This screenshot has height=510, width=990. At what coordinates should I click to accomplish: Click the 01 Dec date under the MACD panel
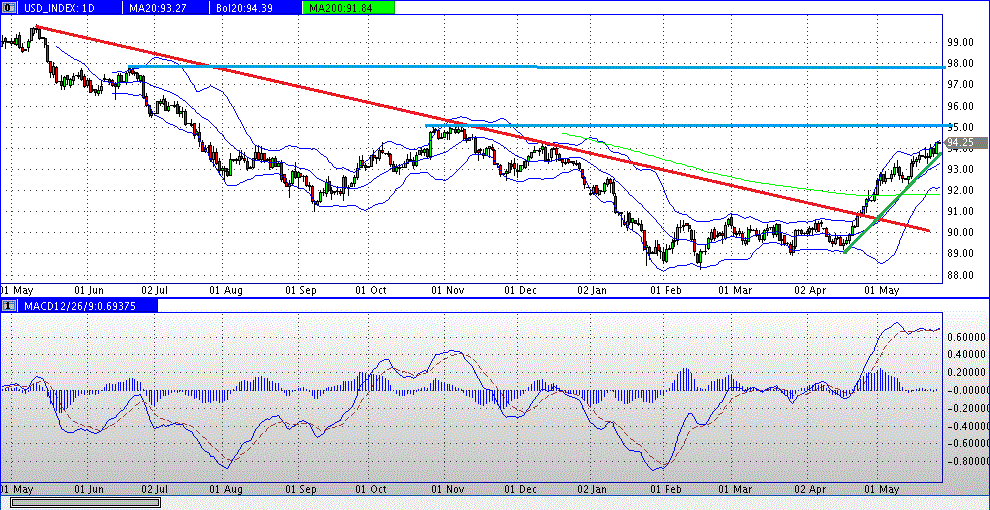tap(521, 490)
